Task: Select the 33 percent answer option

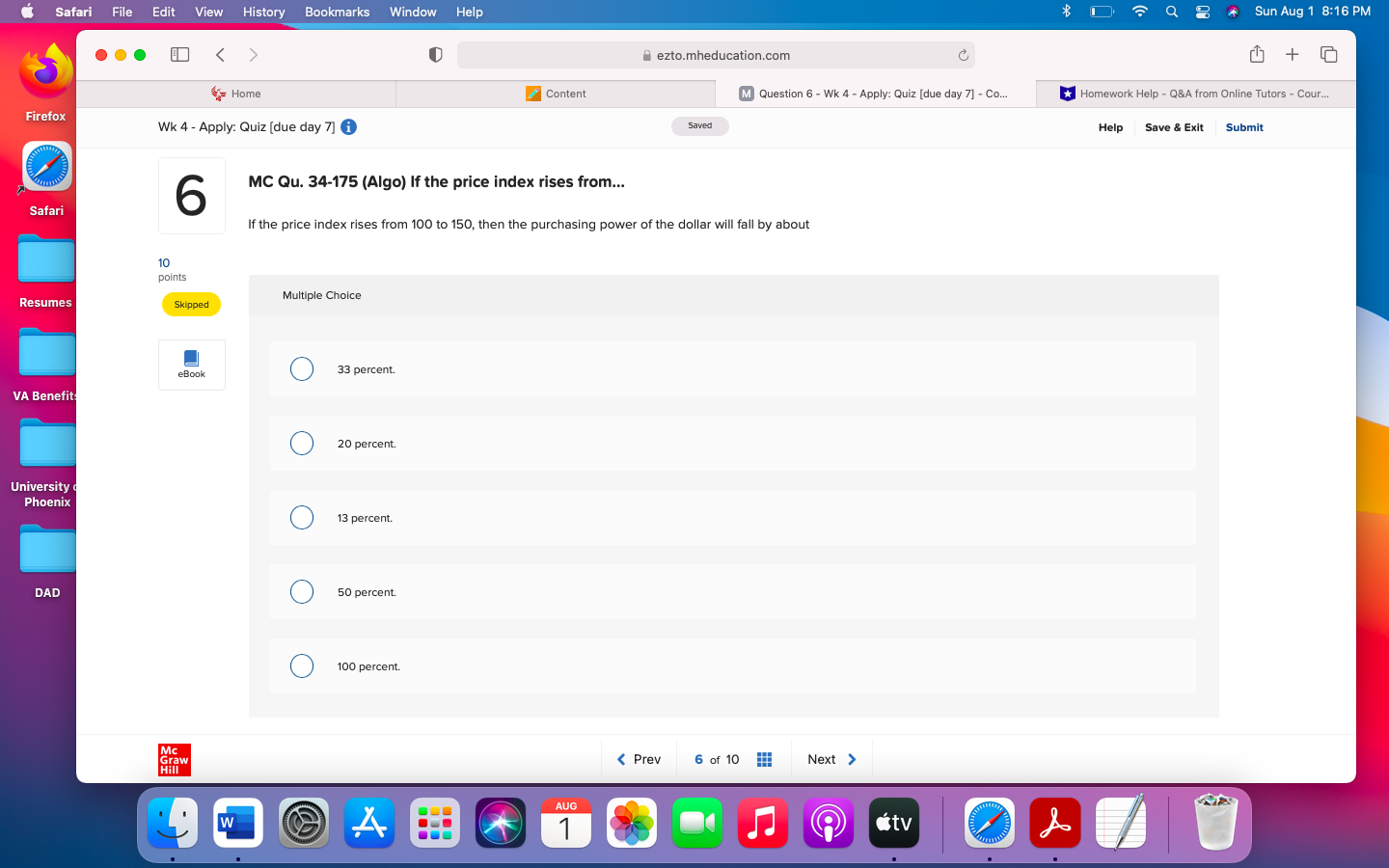Action: click(302, 368)
